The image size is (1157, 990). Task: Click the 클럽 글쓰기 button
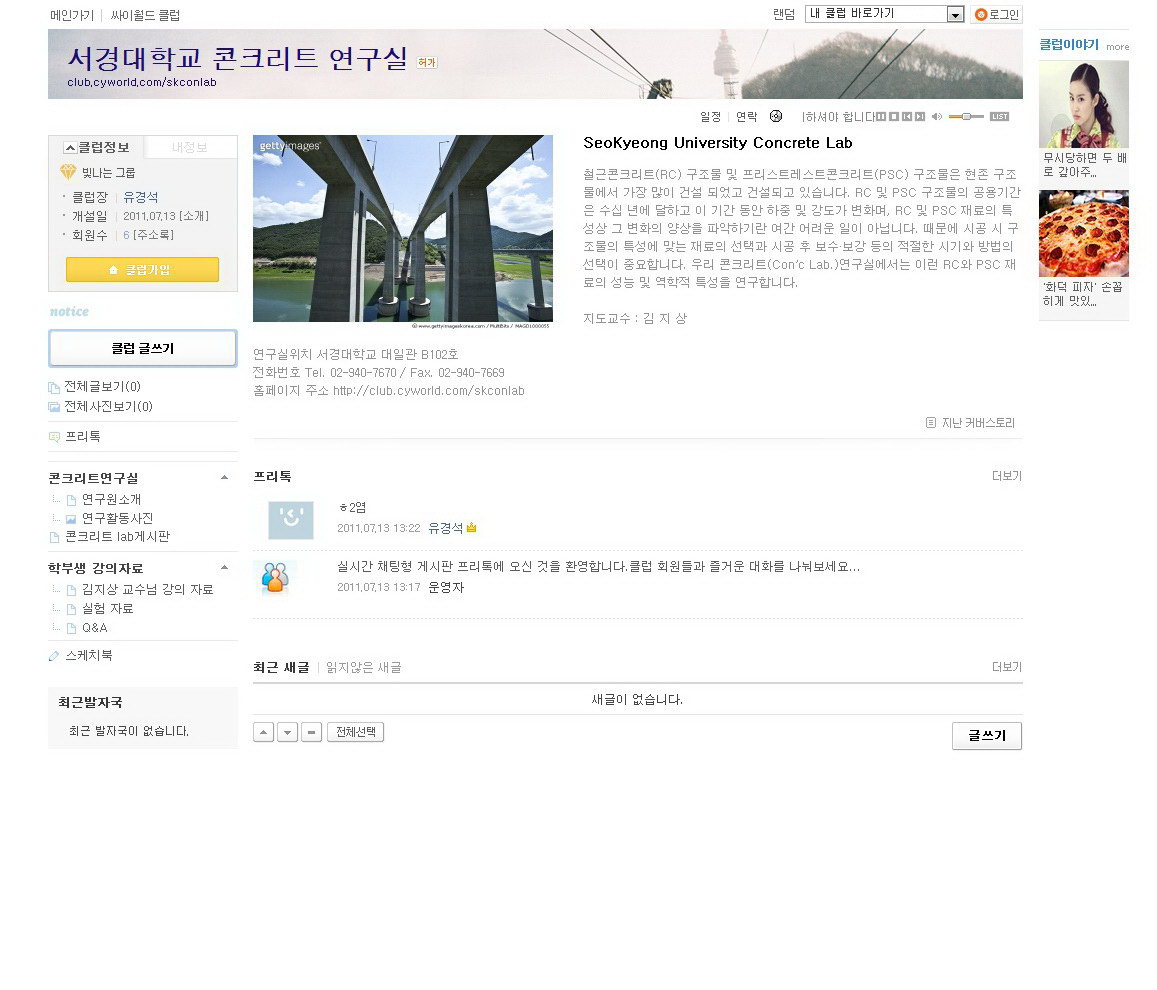pyautogui.click(x=142, y=347)
